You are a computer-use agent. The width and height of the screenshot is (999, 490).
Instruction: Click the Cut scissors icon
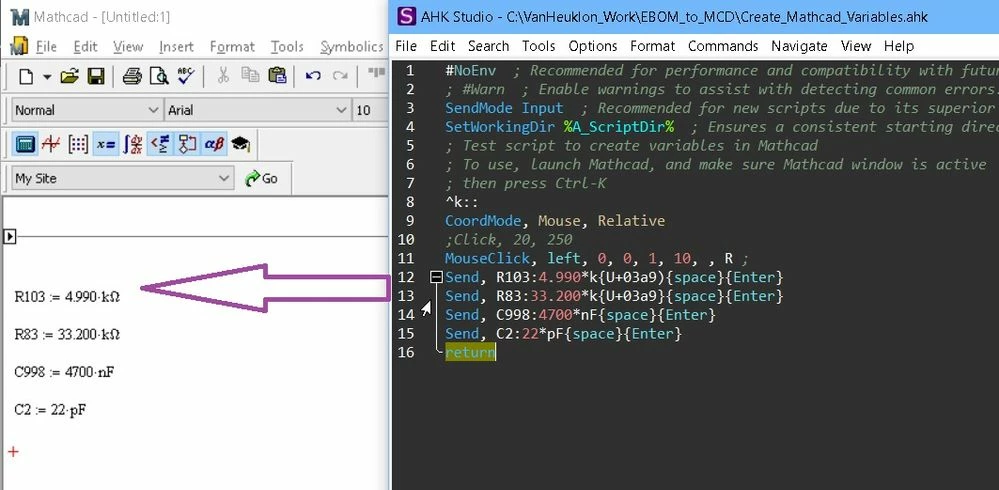click(x=223, y=76)
